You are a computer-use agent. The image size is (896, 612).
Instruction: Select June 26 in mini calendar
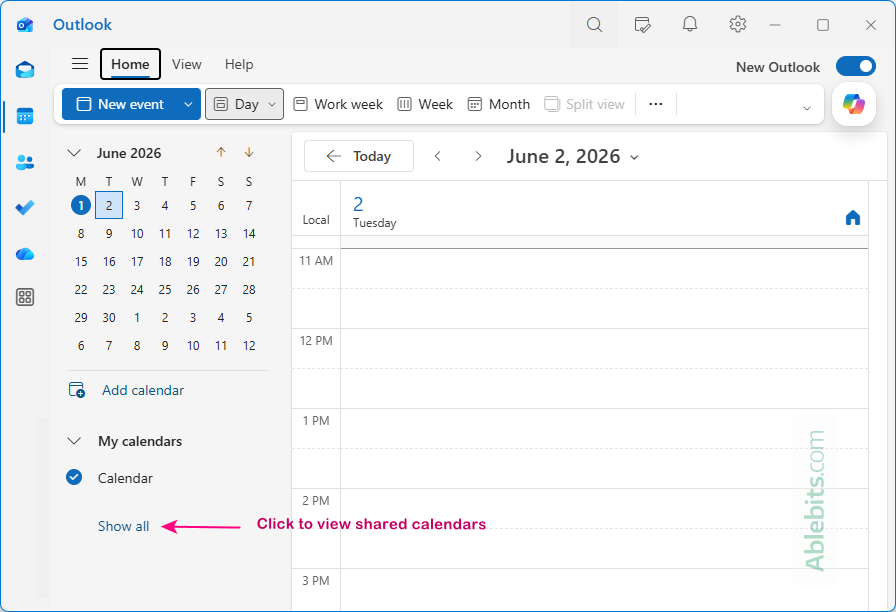pyautogui.click(x=193, y=290)
